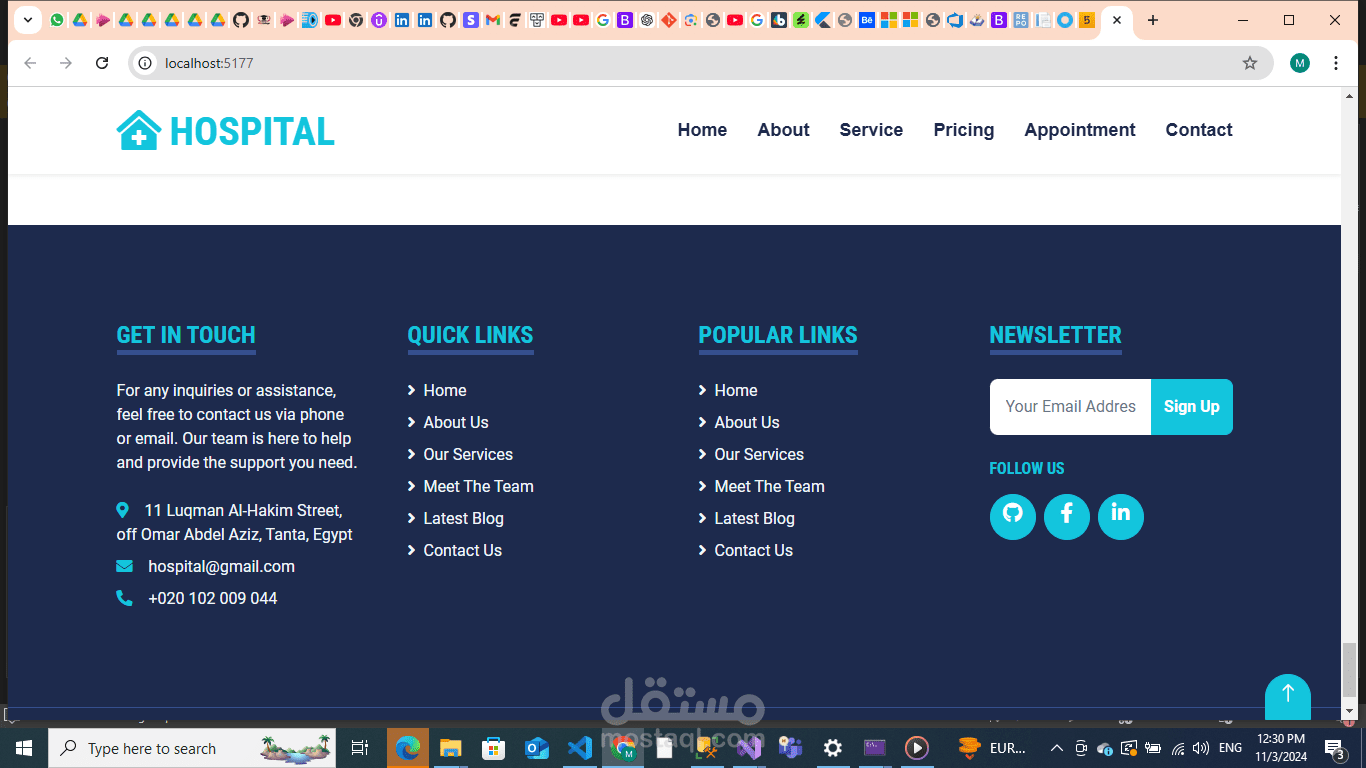Open Task View on the taskbar
Viewport: 1366px width, 768px height.
[360, 748]
